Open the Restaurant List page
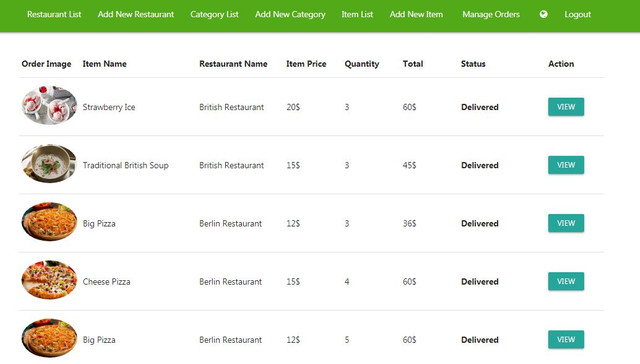Viewport: 640px width, 364px height. (54, 14)
